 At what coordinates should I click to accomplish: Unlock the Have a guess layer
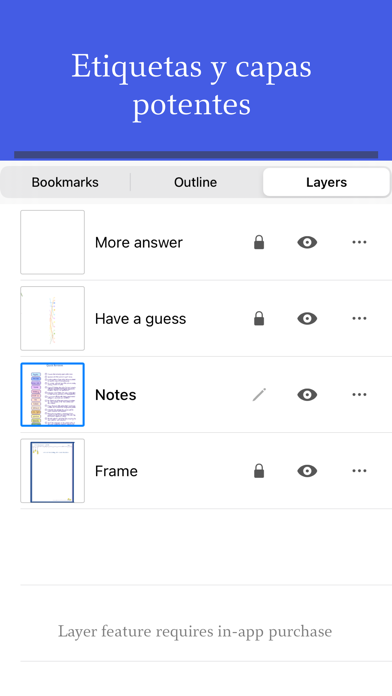pyautogui.click(x=259, y=318)
